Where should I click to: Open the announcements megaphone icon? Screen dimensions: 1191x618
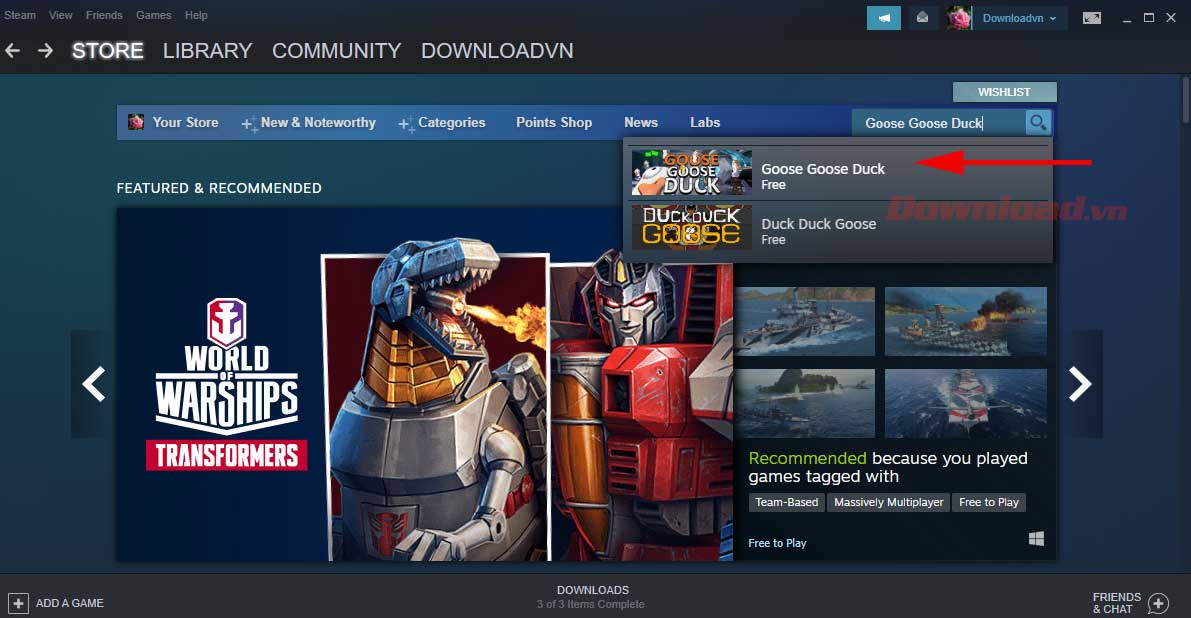[x=883, y=18]
